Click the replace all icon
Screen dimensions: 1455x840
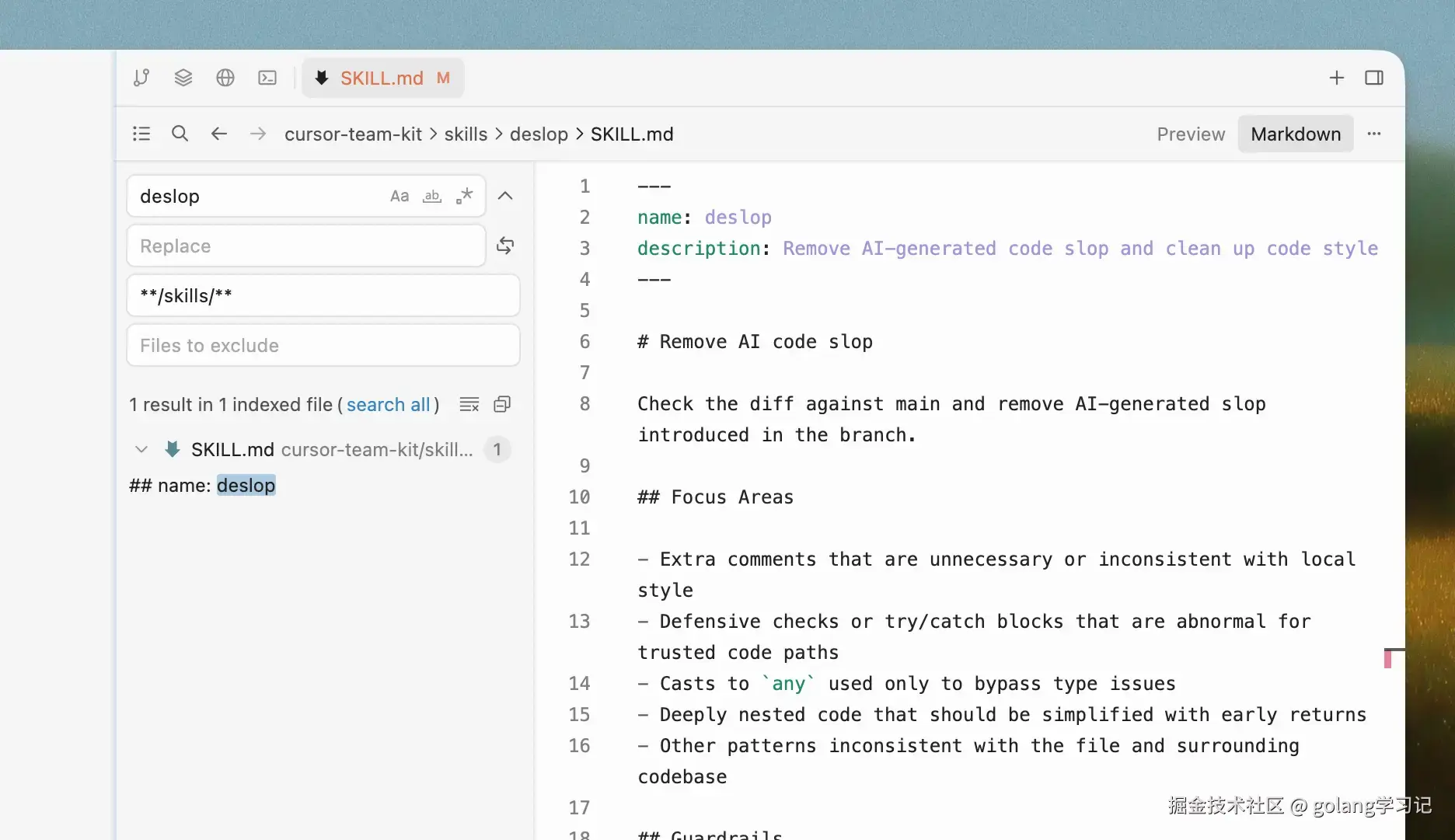click(505, 246)
